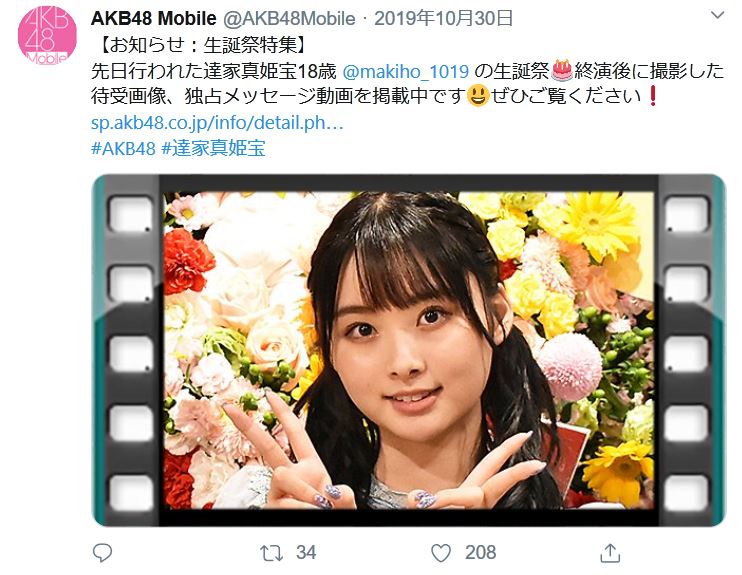View the retweet count 34

click(x=306, y=553)
